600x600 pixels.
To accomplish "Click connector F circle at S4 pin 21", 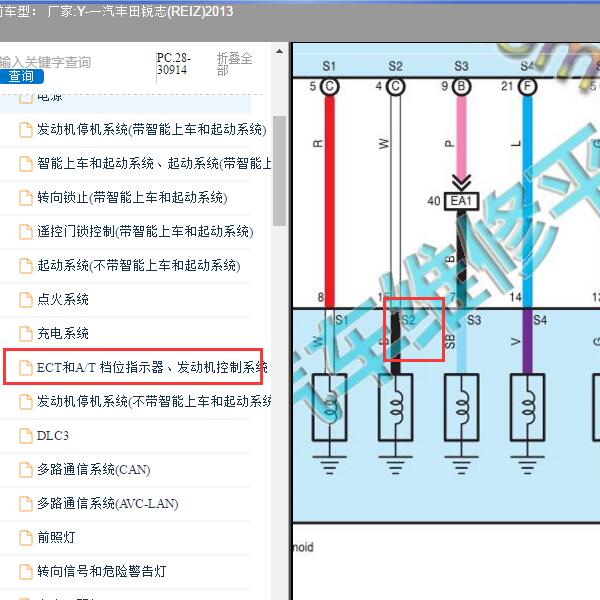I will click(528, 86).
